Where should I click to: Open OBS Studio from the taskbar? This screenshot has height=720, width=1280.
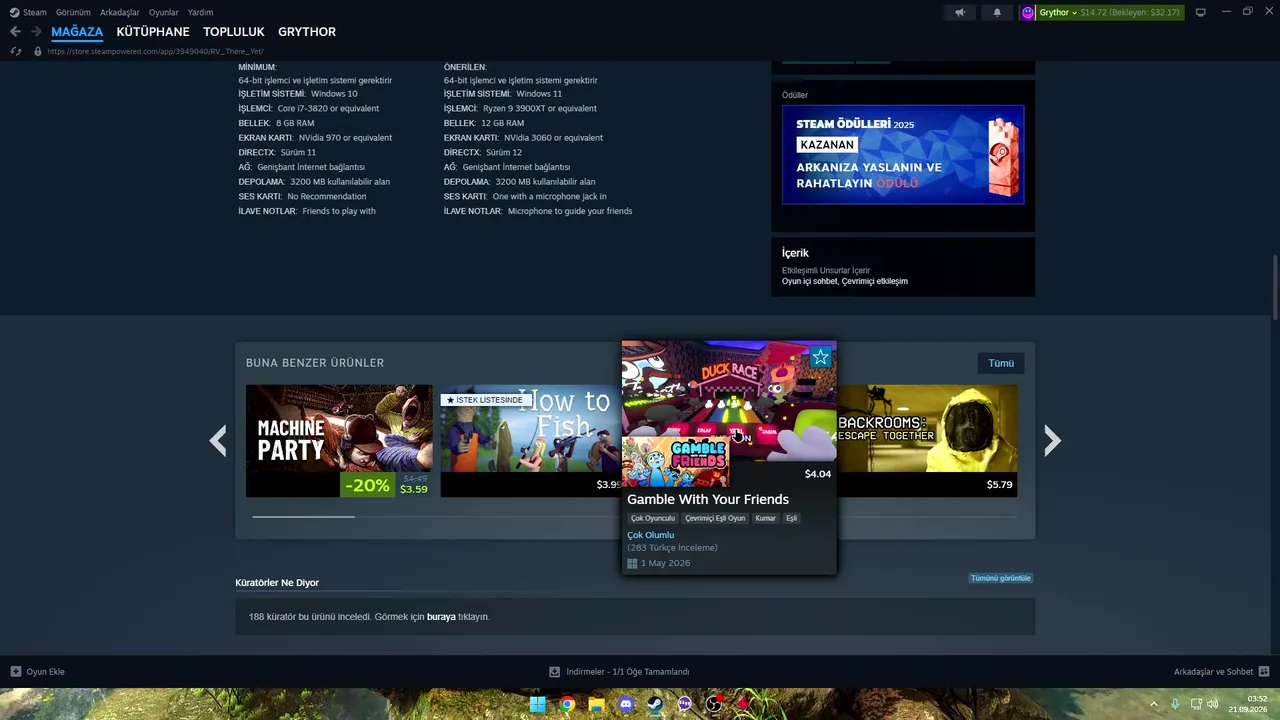tap(714, 704)
